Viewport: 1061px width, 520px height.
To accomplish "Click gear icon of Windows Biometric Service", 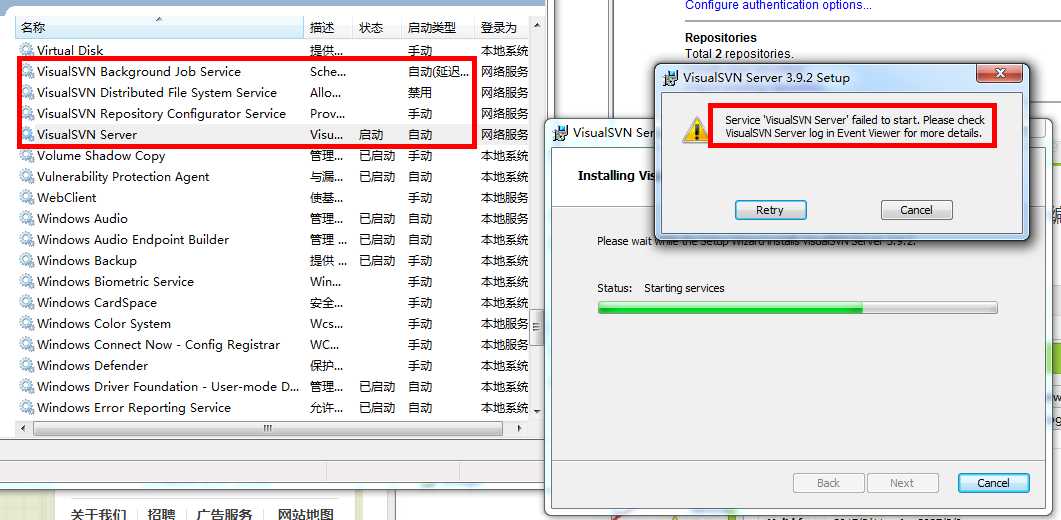I will (27, 281).
